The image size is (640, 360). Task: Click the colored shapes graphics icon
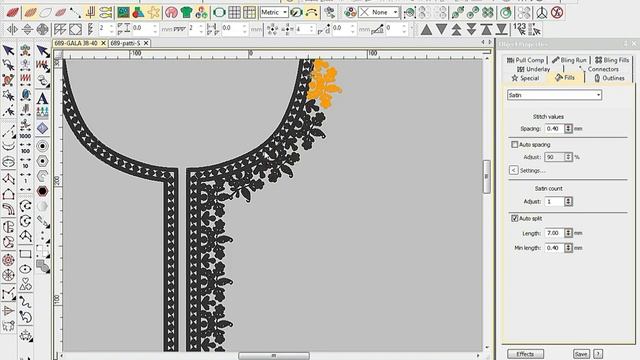138,12
